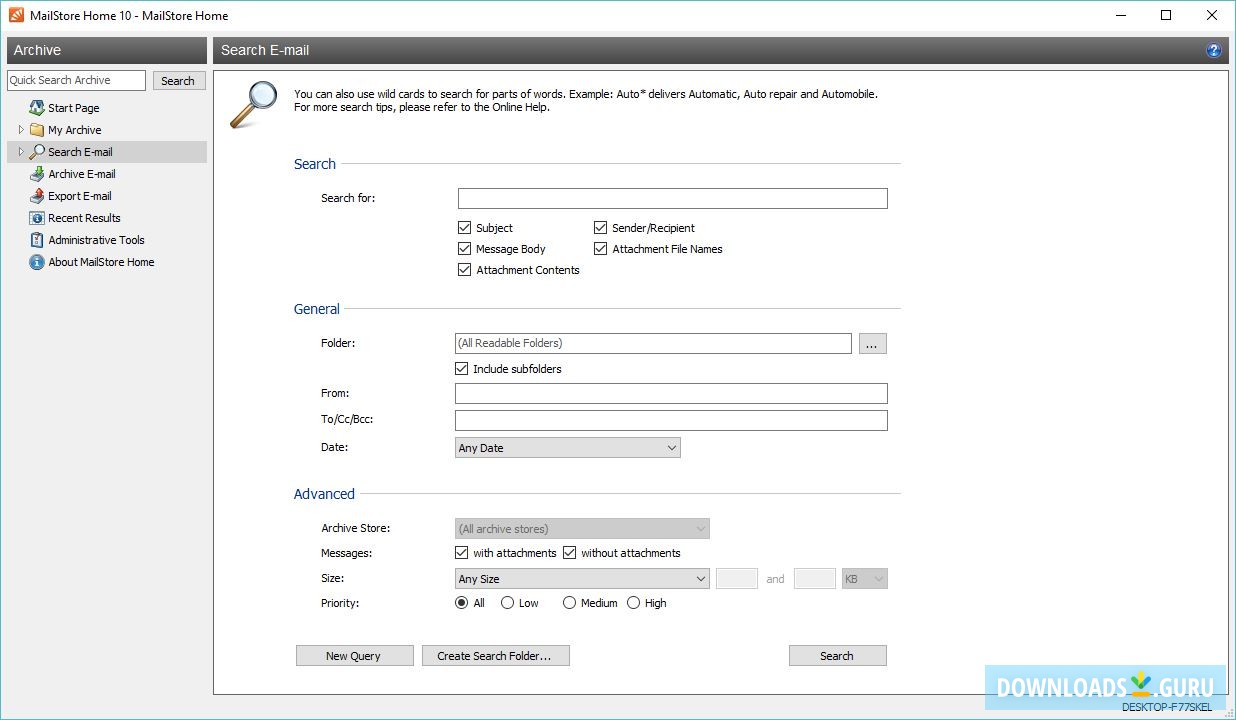Disable the without attachments checkbox
This screenshot has width=1236, height=720.
pos(570,553)
